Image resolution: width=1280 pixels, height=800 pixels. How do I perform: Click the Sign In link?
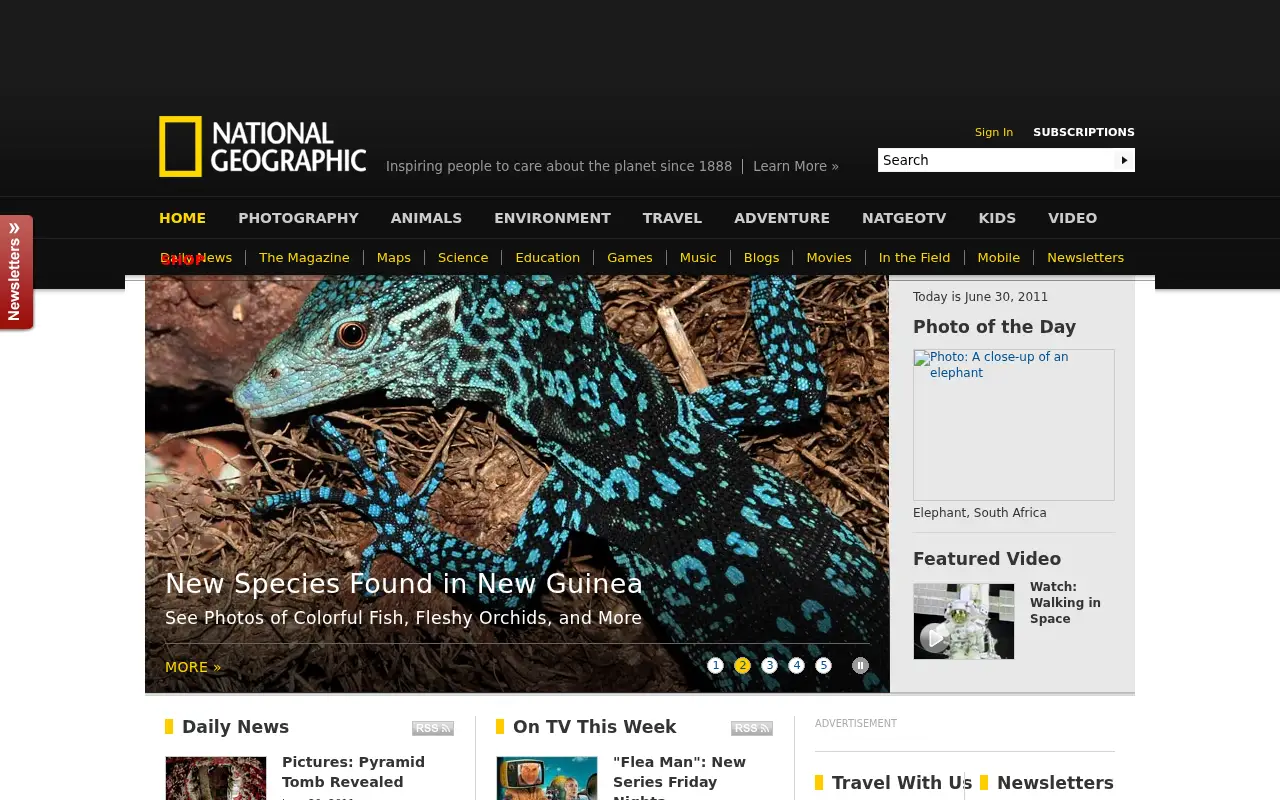point(994,132)
